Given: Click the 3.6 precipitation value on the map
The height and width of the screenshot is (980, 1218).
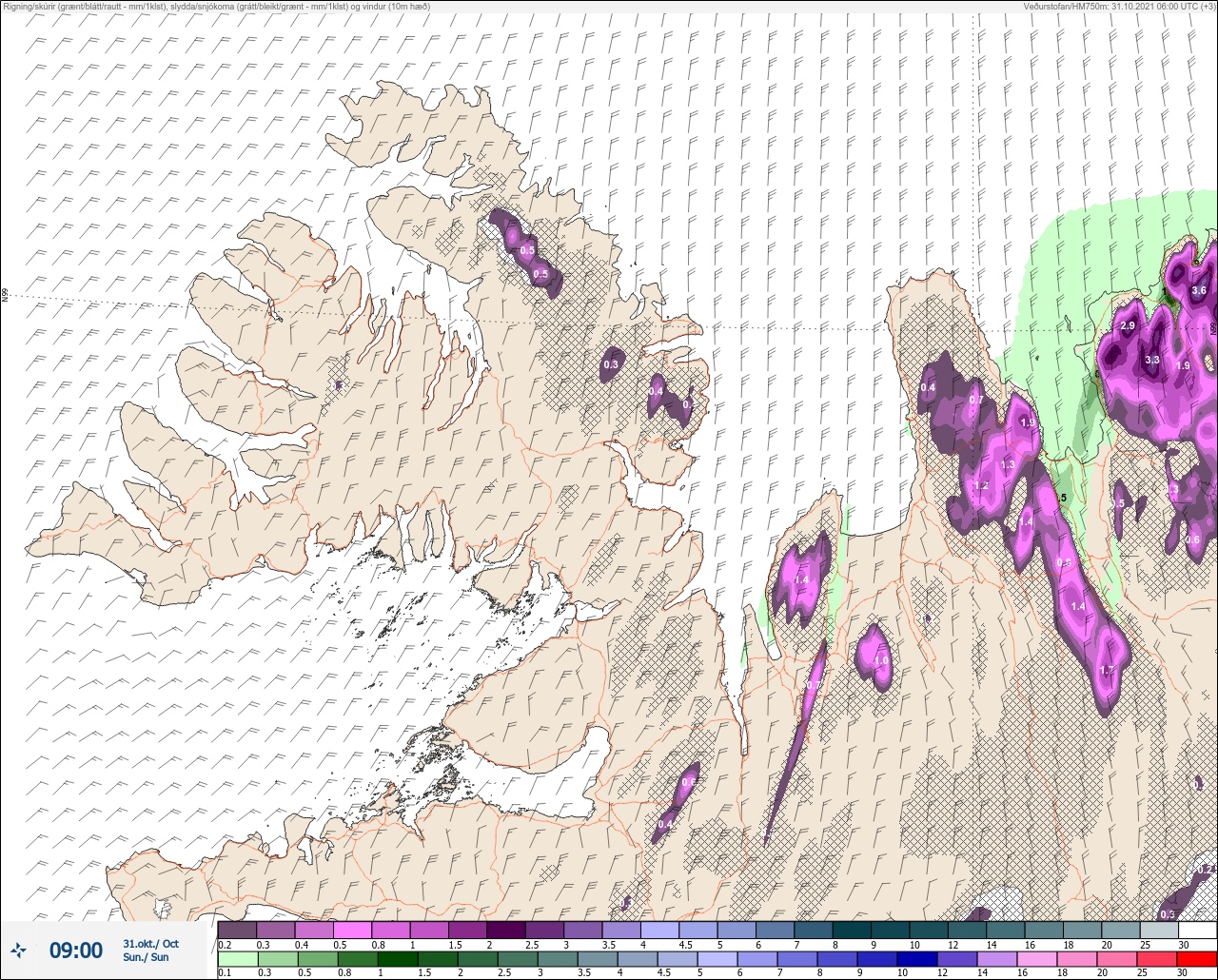Looking at the screenshot, I should [1199, 290].
